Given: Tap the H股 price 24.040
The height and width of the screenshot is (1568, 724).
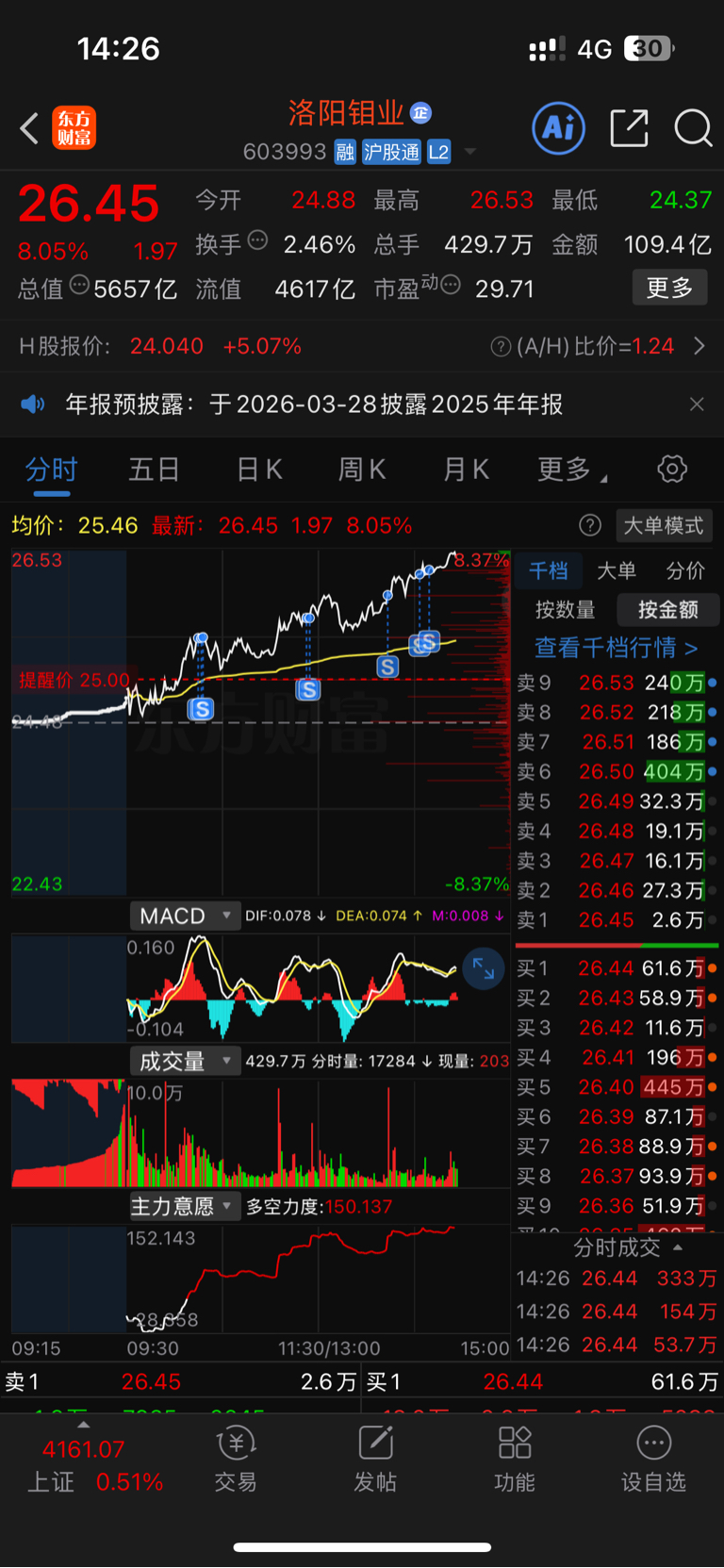Looking at the screenshot, I should (167, 346).
